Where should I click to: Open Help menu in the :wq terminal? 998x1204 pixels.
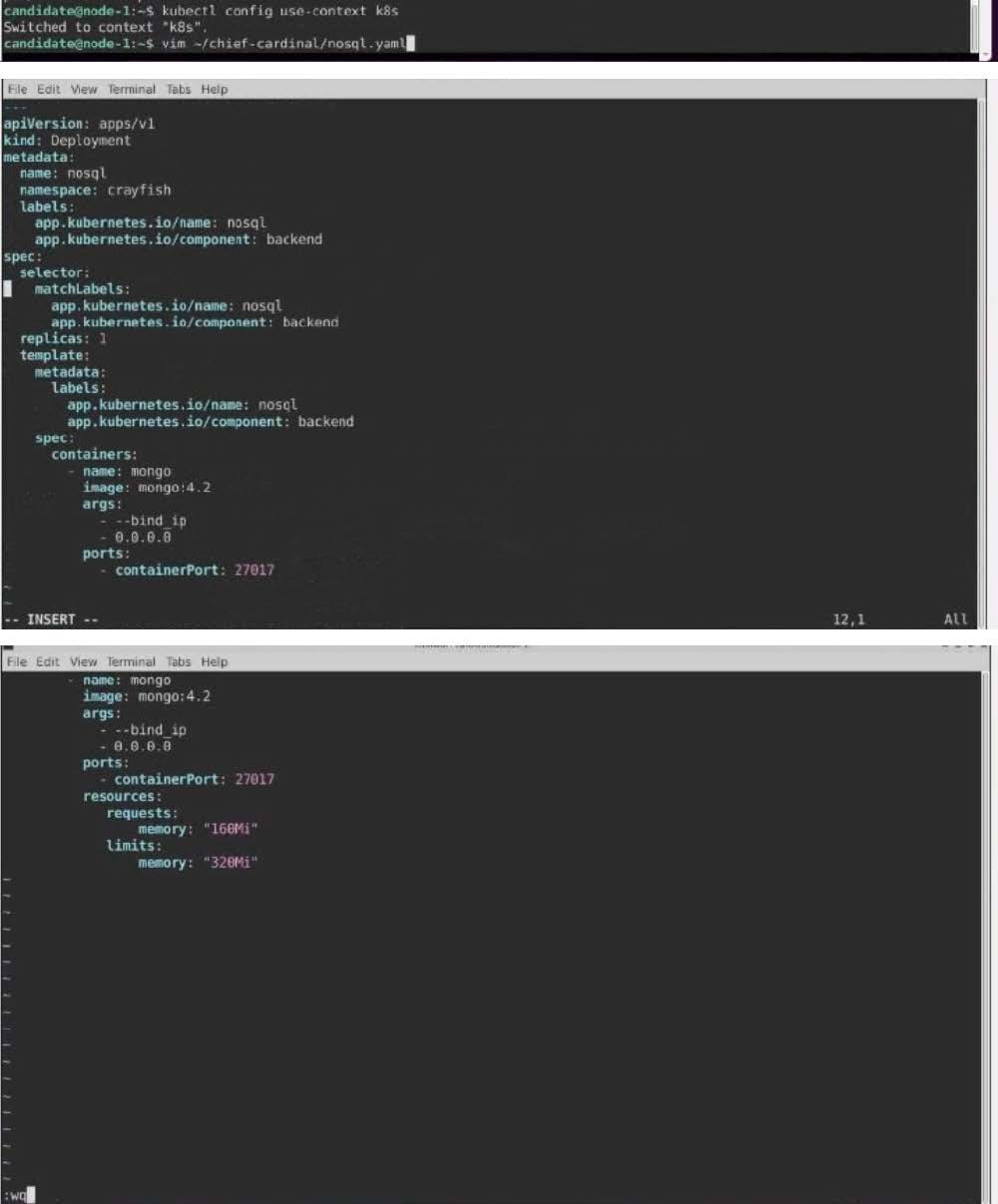(x=214, y=661)
